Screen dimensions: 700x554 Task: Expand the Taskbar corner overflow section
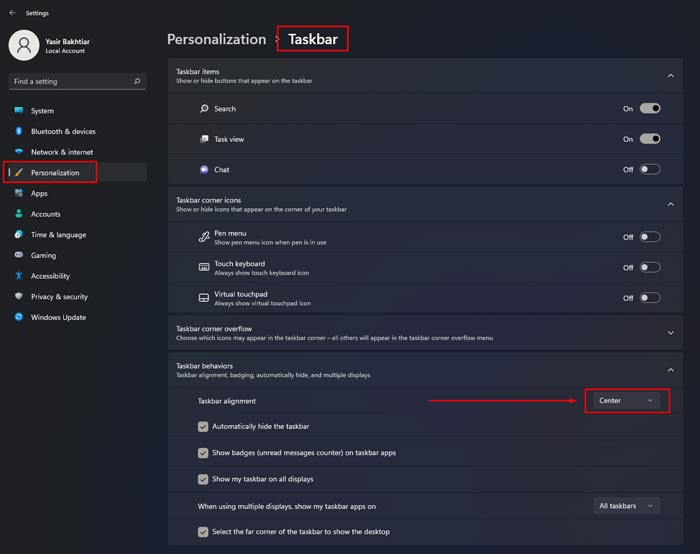click(x=670, y=332)
